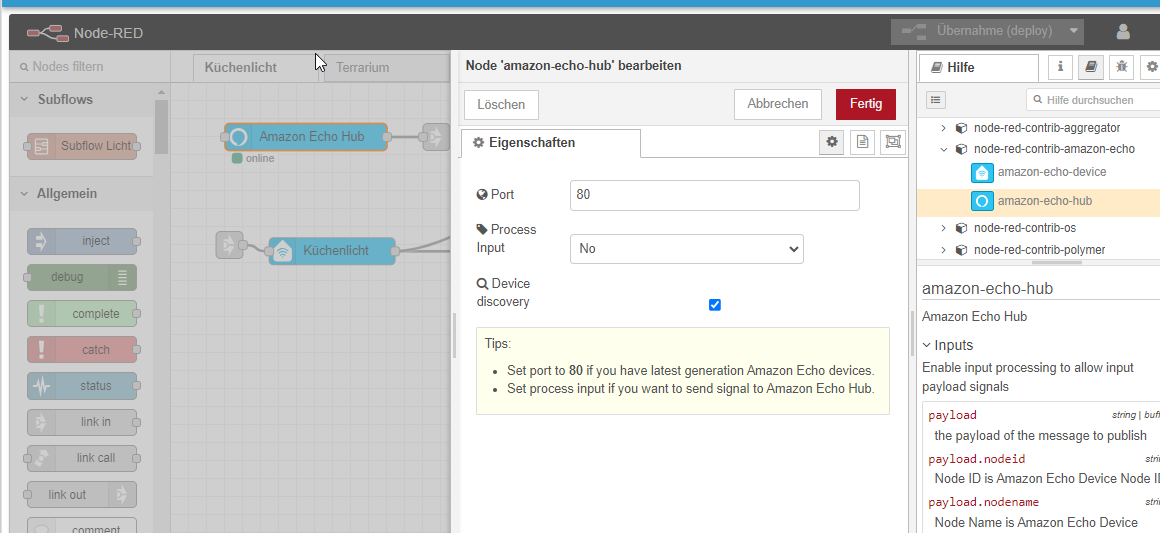The height and width of the screenshot is (533, 1160).
Task: Select the comment palette node
Action: click(x=81, y=526)
